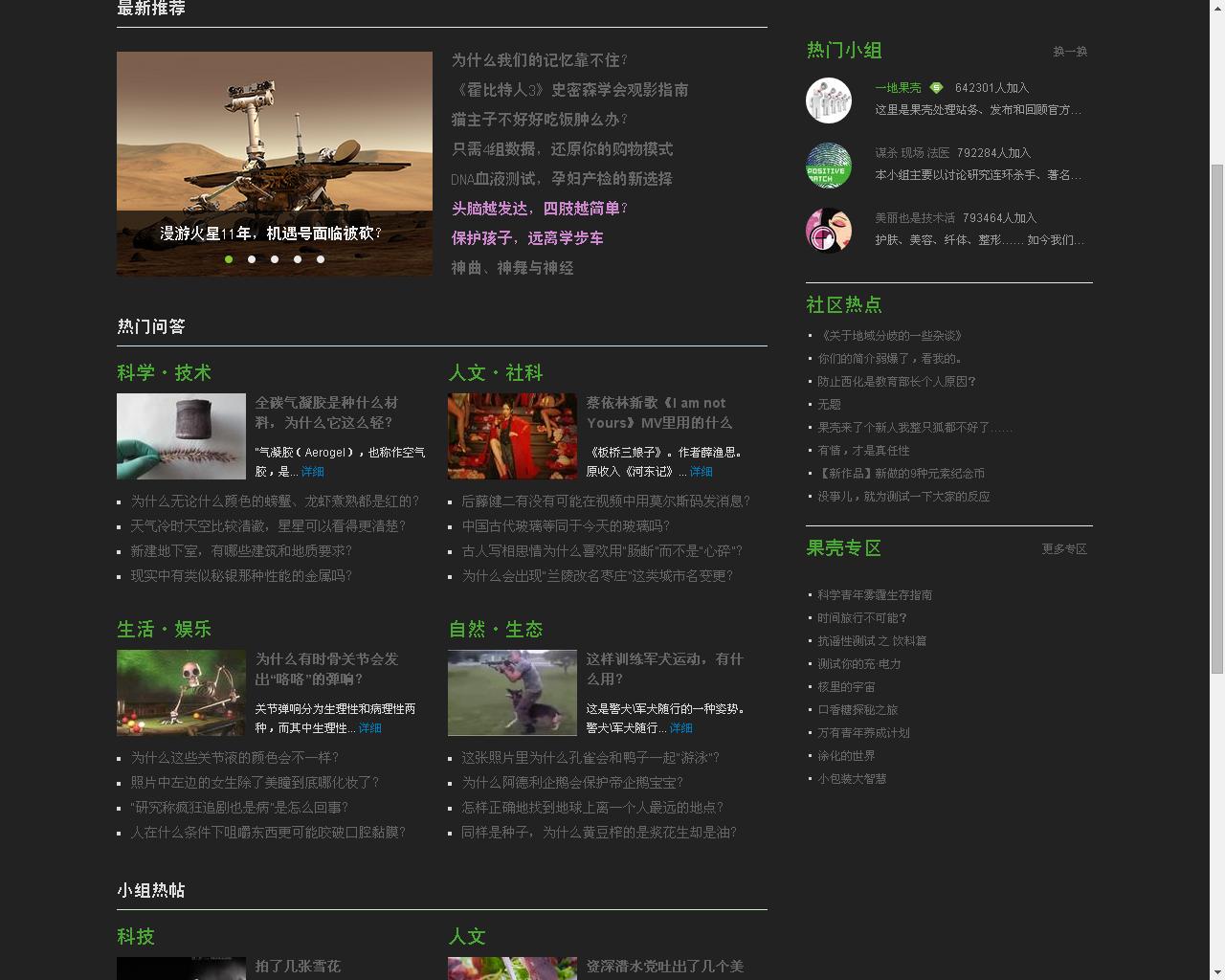1225x980 pixels.
Task: Open 口香糖探秘之旅 zone
Action: [857, 710]
